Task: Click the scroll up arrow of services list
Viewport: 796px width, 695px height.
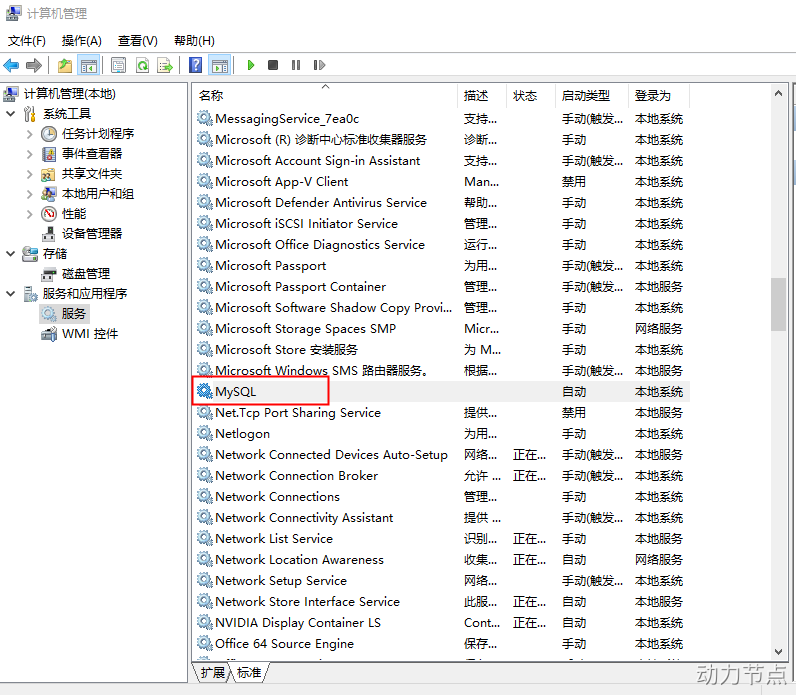Action: (x=778, y=93)
